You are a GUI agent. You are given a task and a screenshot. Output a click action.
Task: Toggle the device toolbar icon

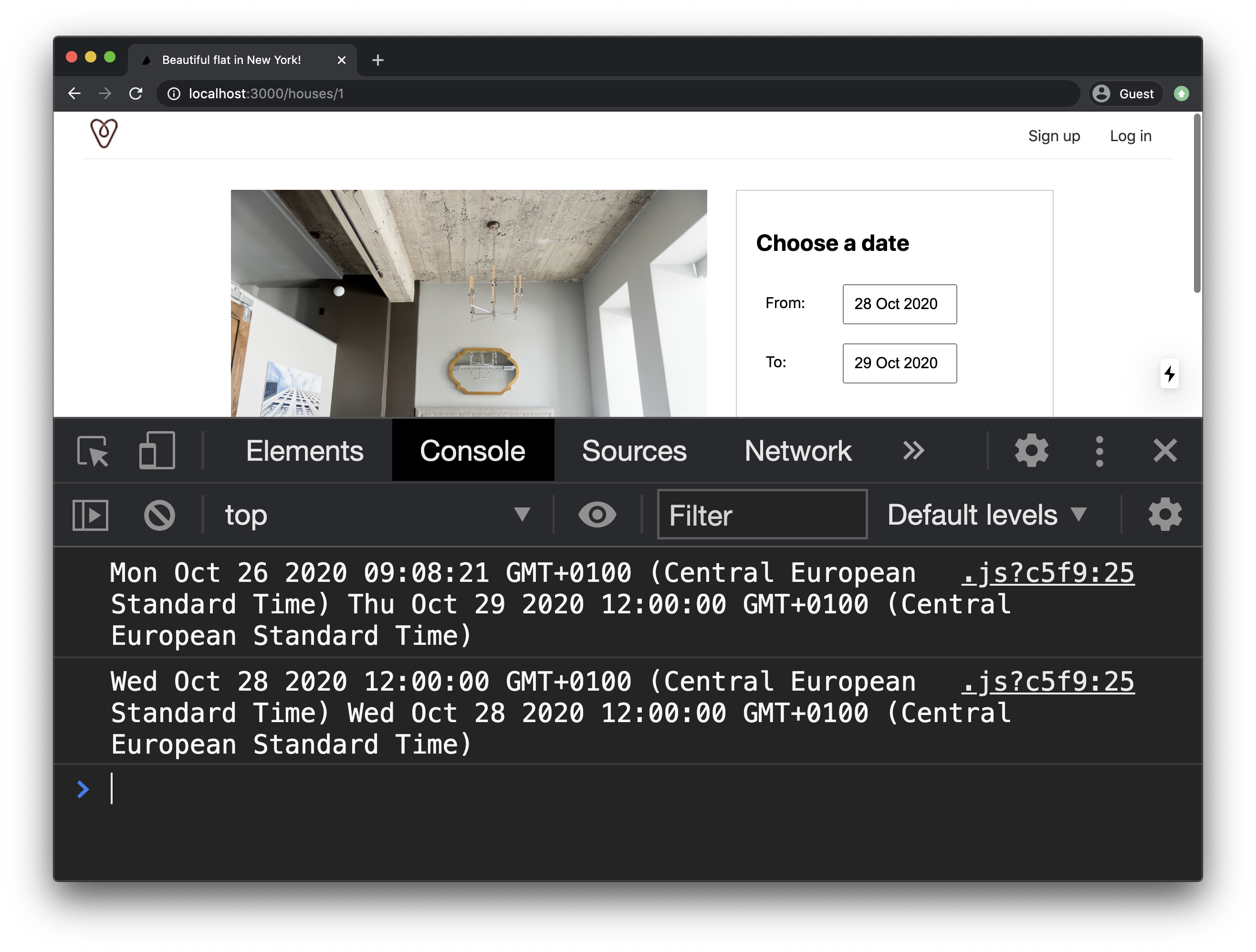coord(157,451)
